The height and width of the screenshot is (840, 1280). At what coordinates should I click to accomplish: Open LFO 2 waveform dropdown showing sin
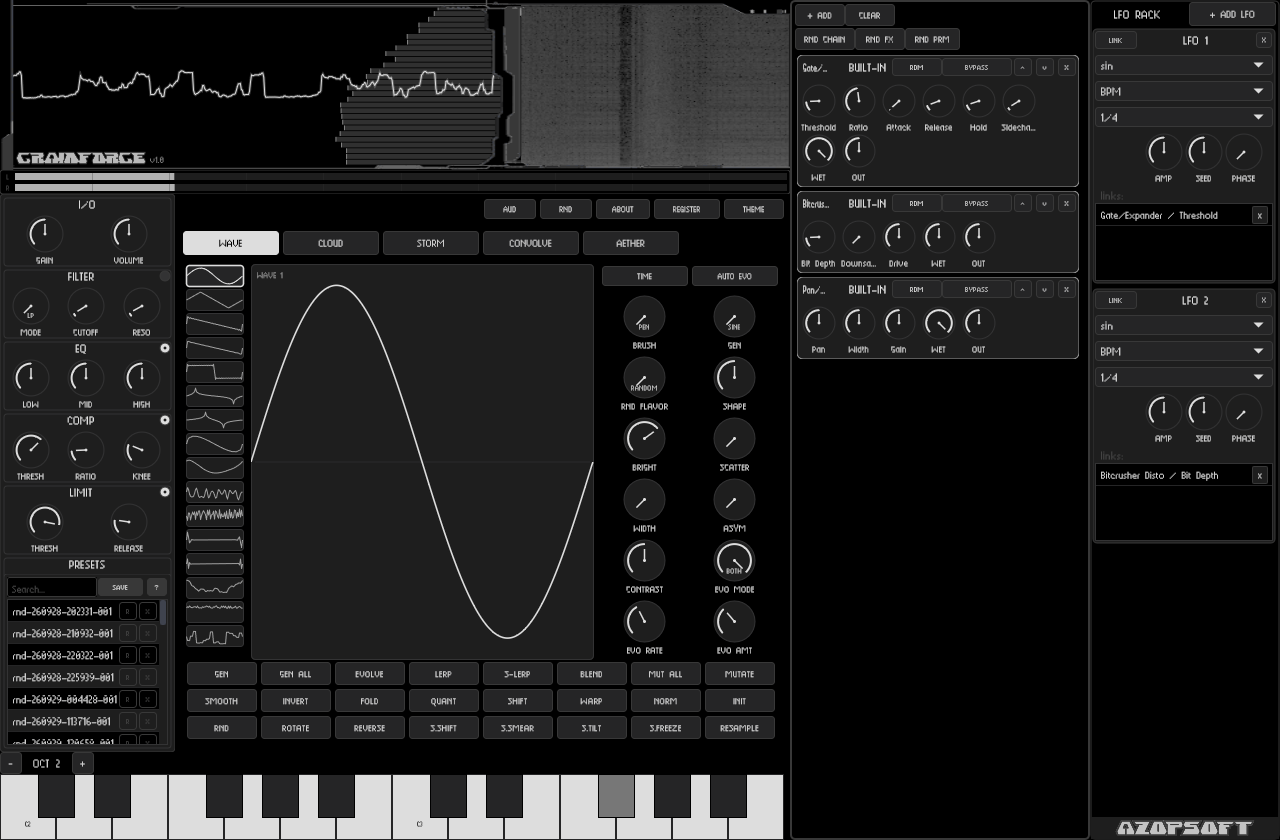[1183, 326]
